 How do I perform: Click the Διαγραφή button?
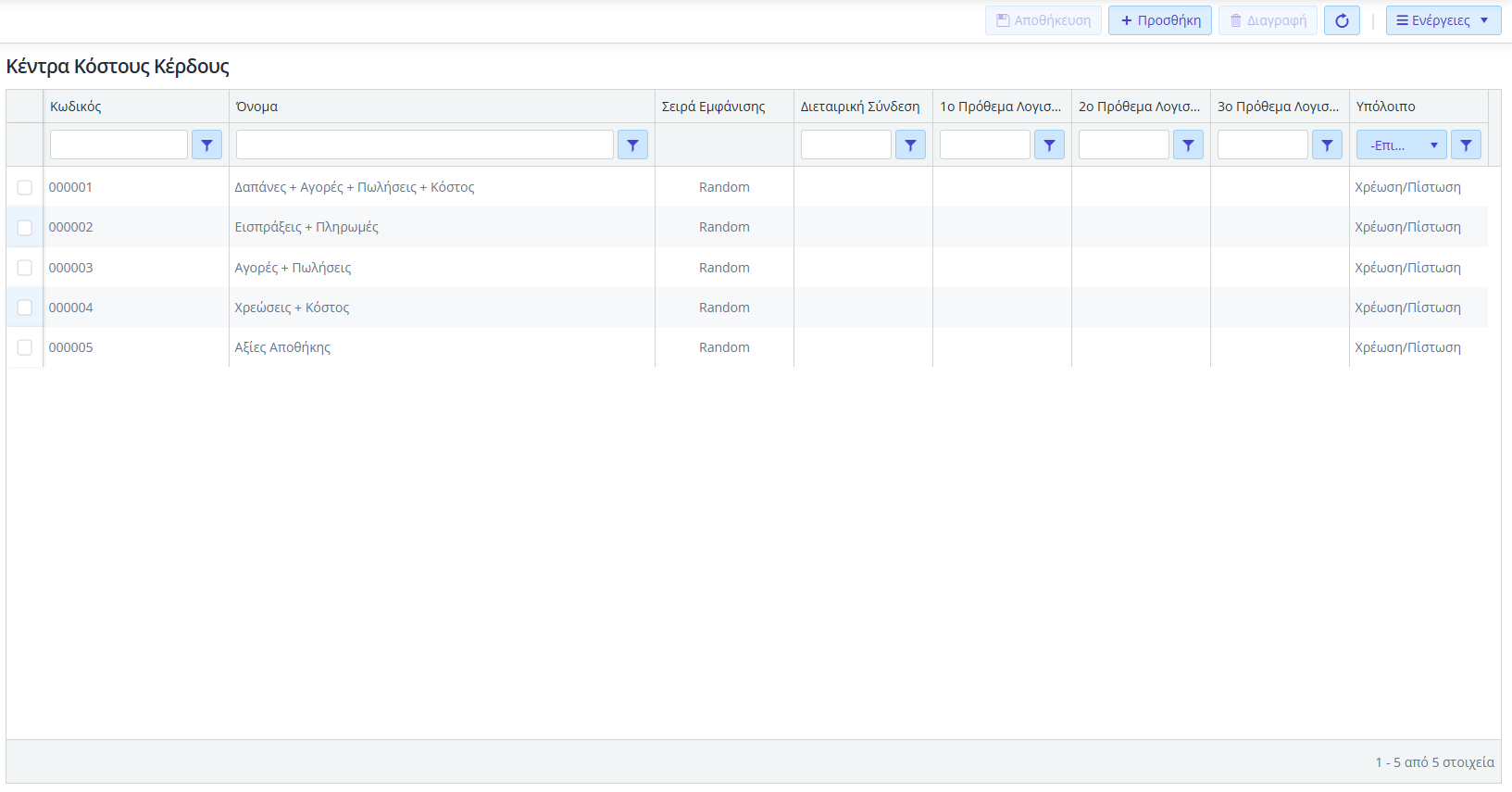pyautogui.click(x=1267, y=20)
